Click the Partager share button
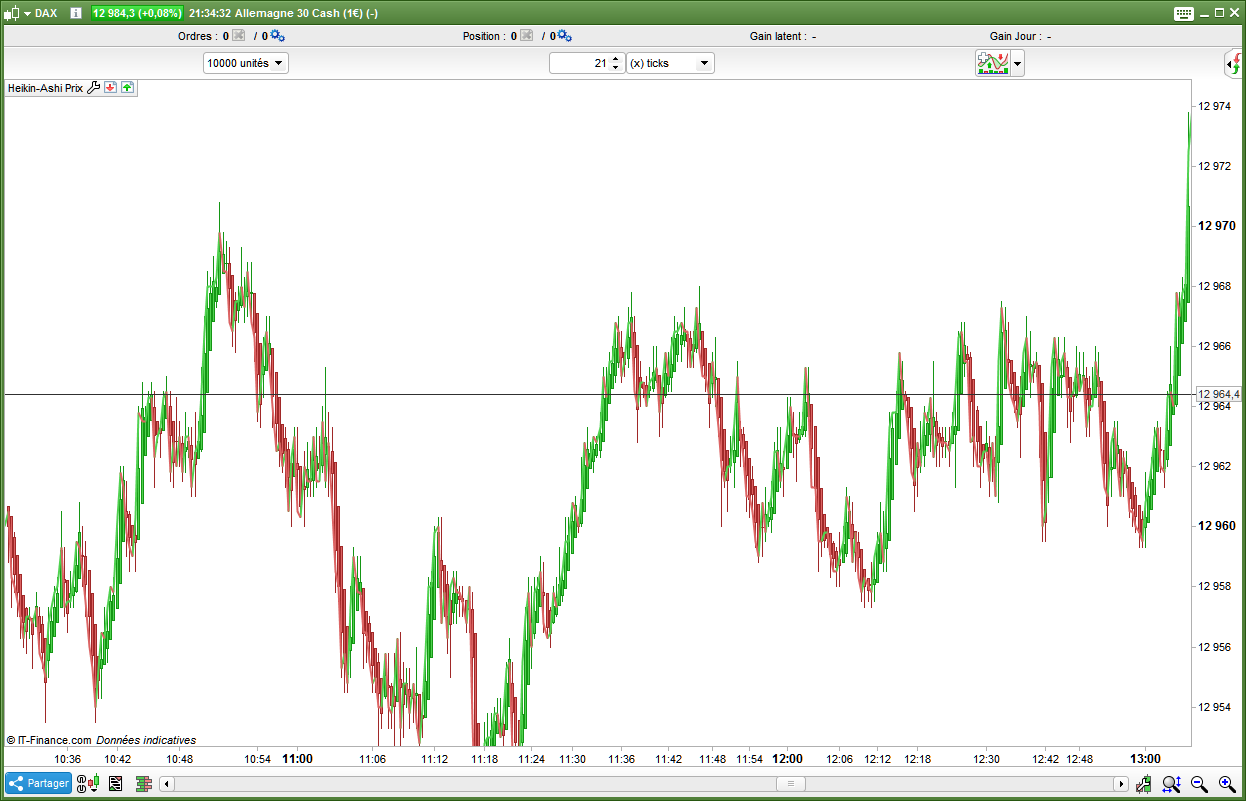 38,783
